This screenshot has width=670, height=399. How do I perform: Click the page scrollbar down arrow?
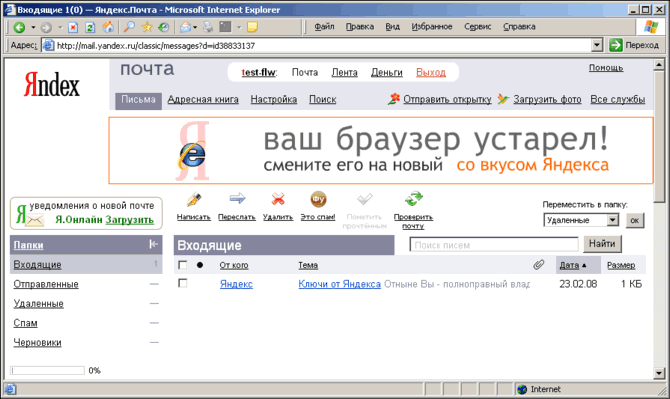click(658, 373)
